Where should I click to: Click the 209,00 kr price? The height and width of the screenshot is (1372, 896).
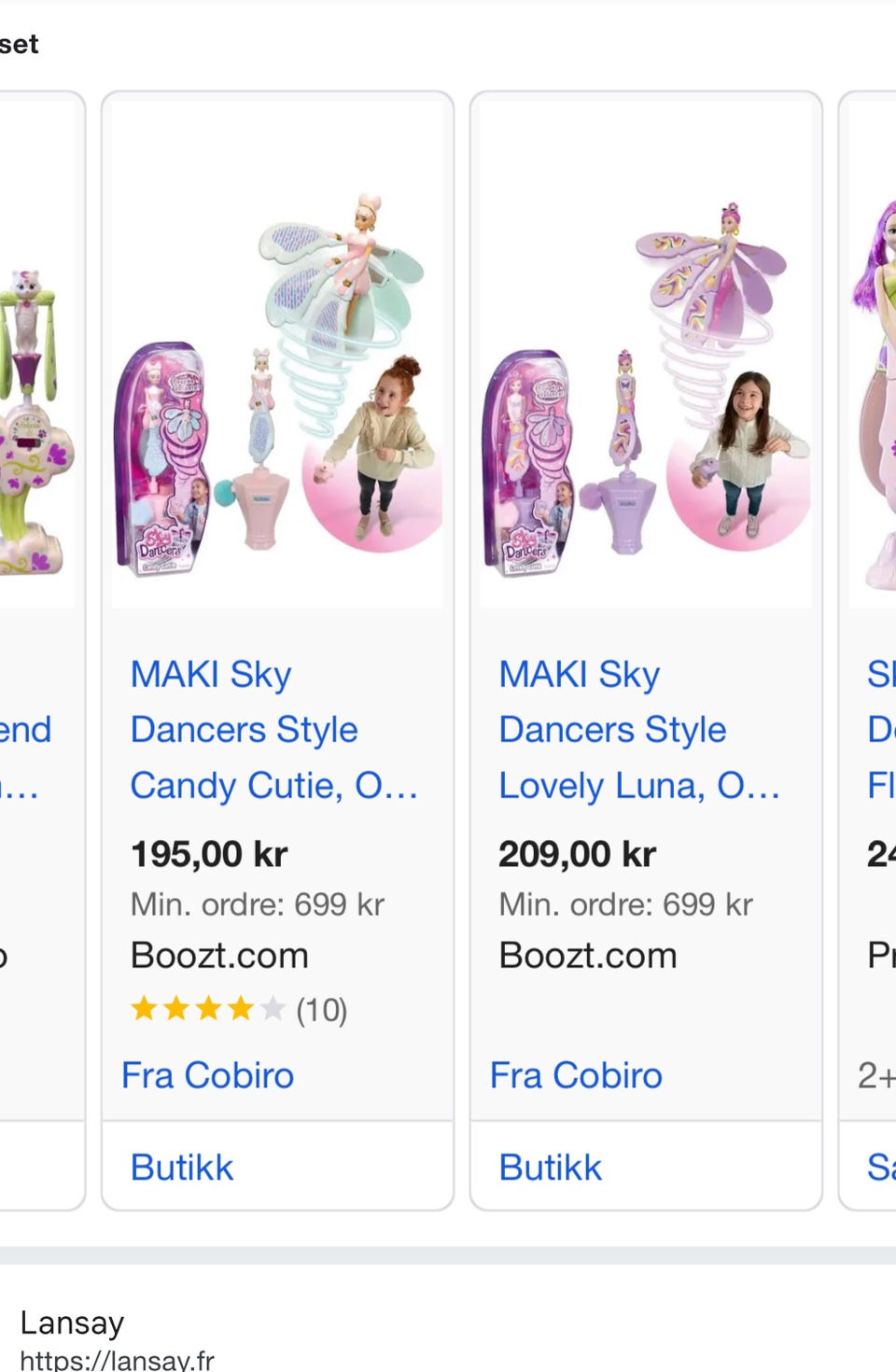click(577, 854)
